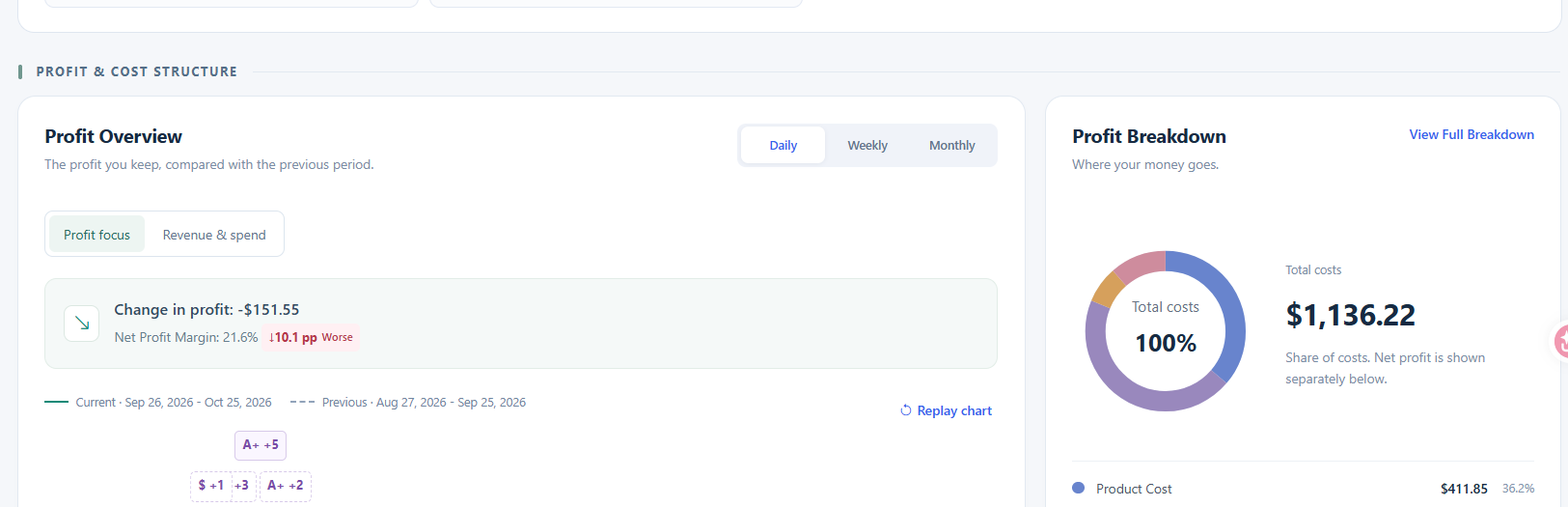
Task: Click the Net Profit Margin: 21.6% text
Action: (186, 337)
